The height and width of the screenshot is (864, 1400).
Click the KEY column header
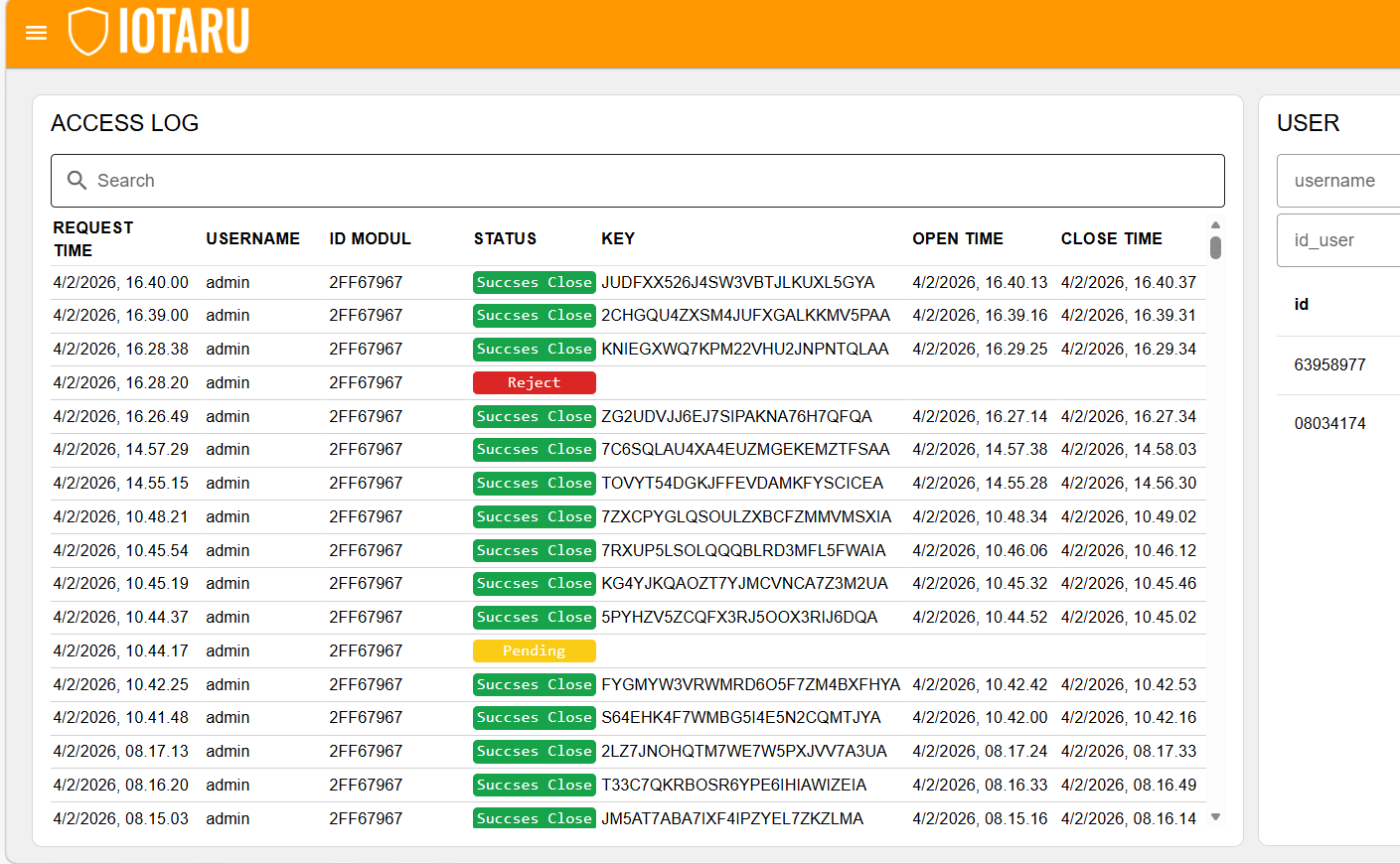tap(618, 238)
